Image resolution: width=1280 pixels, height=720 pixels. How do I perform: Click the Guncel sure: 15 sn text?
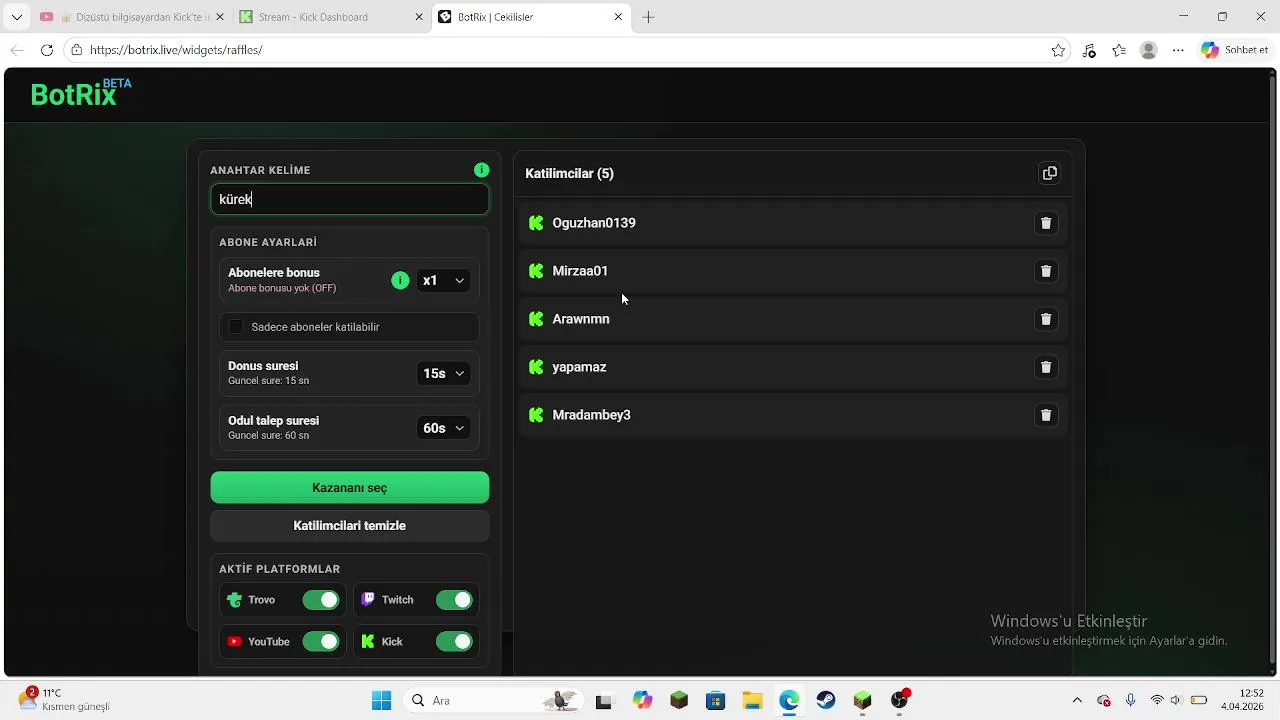(x=268, y=381)
